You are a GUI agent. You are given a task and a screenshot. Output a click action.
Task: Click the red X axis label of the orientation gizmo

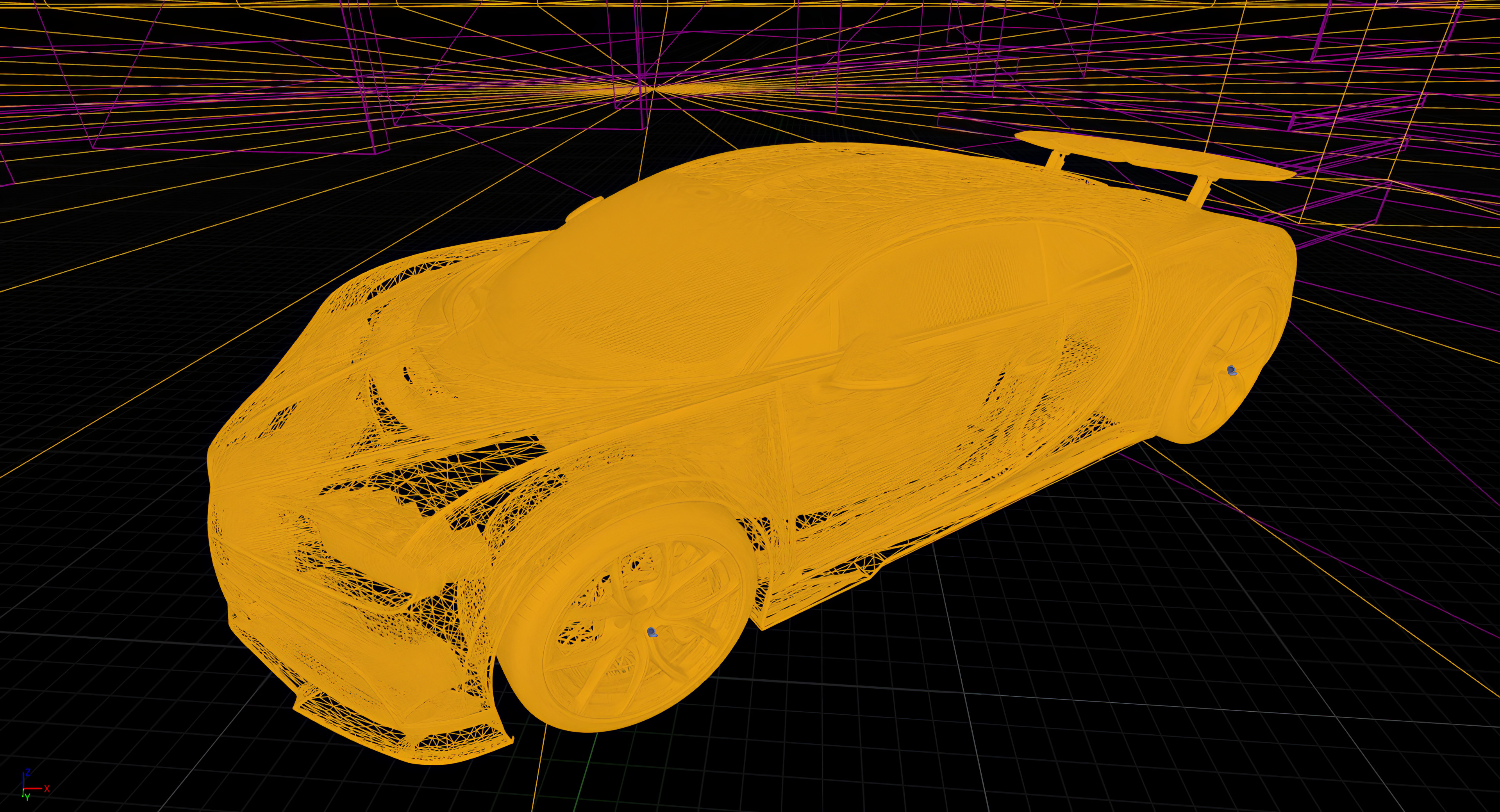point(47,789)
